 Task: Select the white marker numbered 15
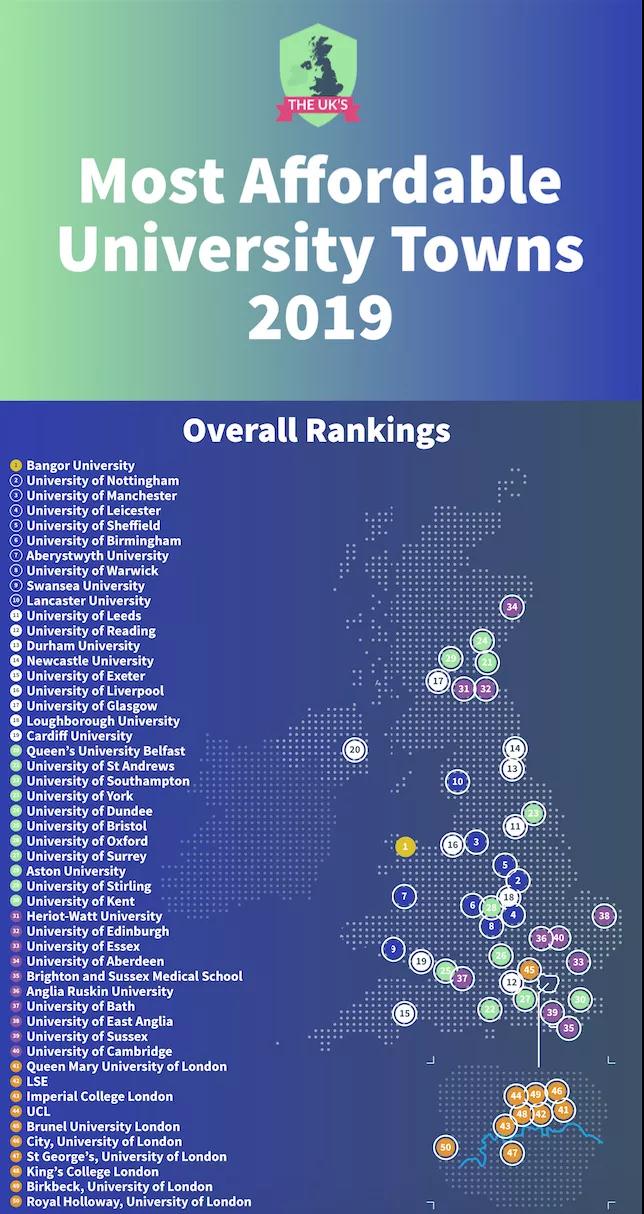coord(404,1013)
